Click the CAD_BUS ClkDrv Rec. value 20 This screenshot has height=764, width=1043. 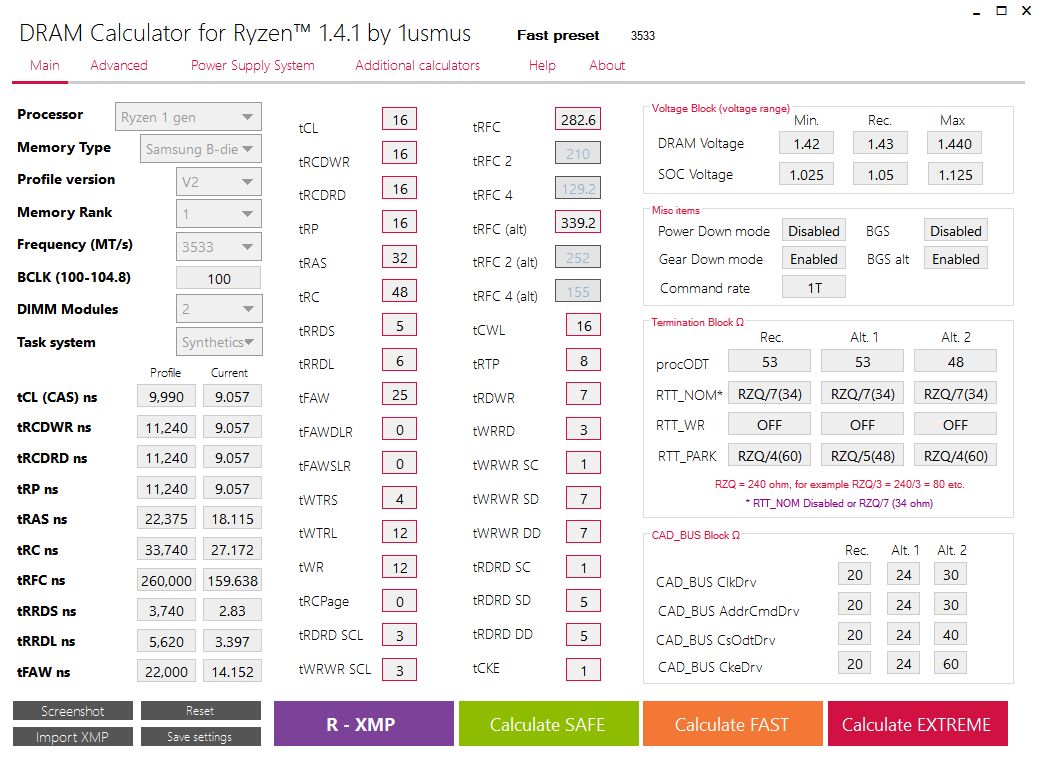point(855,574)
